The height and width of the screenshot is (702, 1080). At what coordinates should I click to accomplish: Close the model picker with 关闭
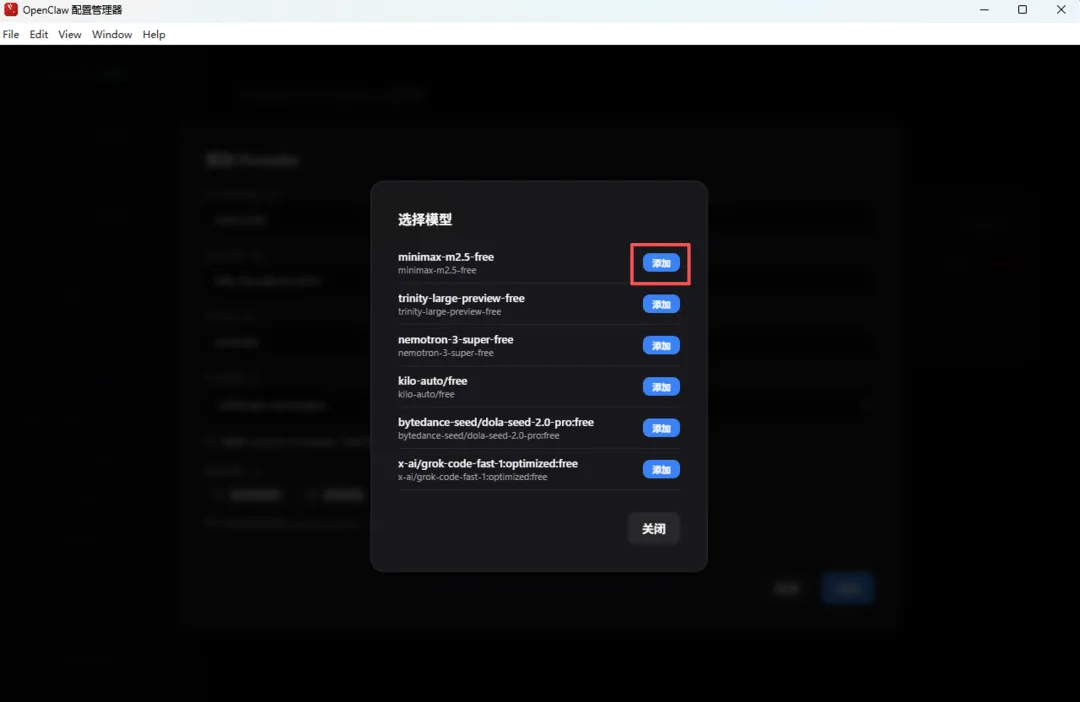pos(654,528)
